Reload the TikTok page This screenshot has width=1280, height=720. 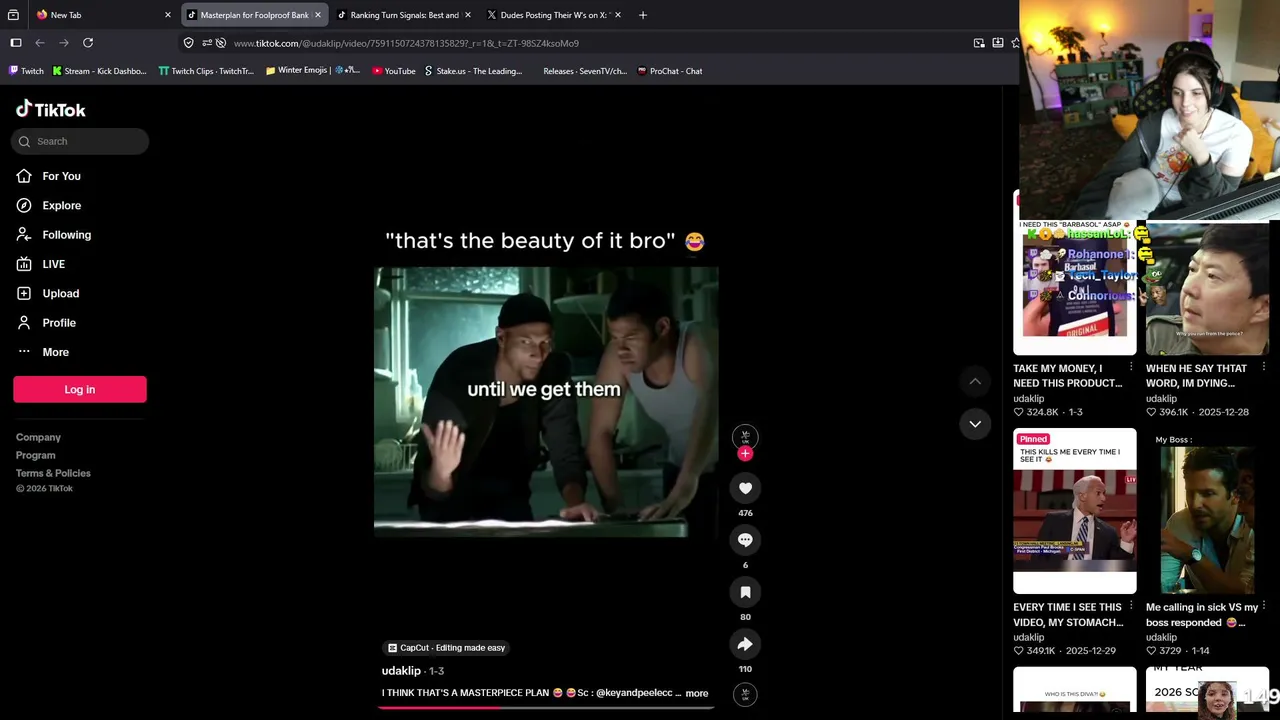88,43
